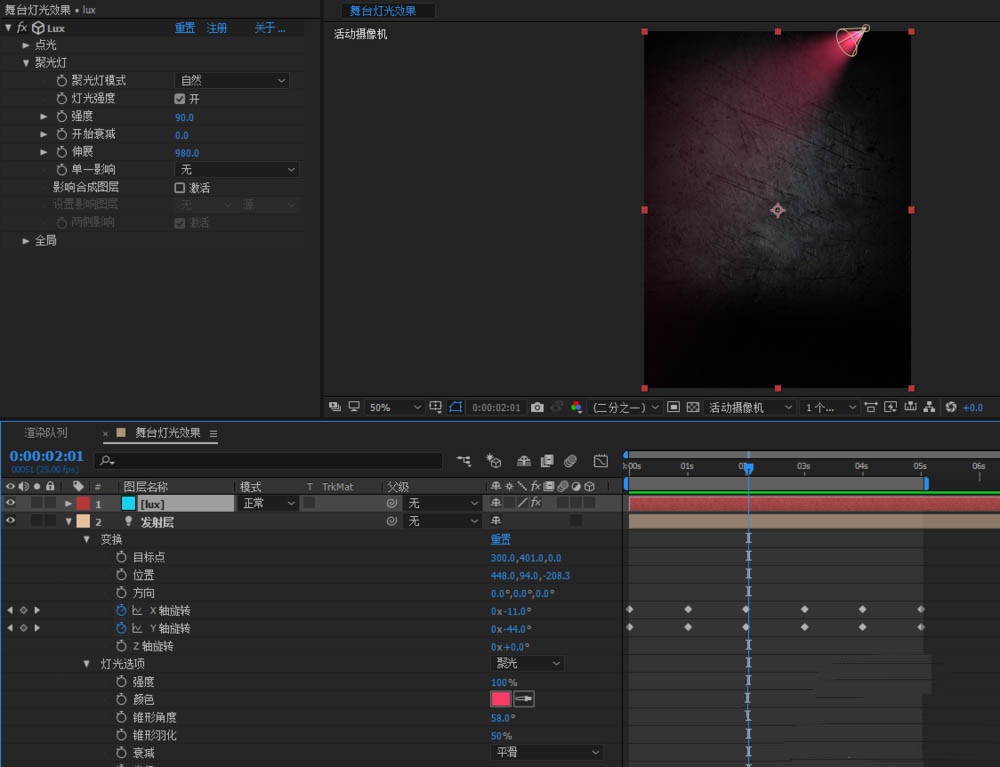The width and height of the screenshot is (1000, 767).
Task: Click reset exposure icon
Action: 951,407
